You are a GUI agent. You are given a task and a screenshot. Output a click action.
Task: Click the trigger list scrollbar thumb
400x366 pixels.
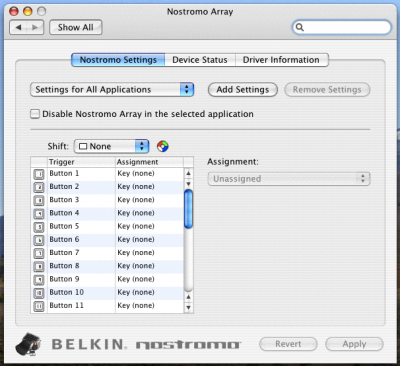188,209
